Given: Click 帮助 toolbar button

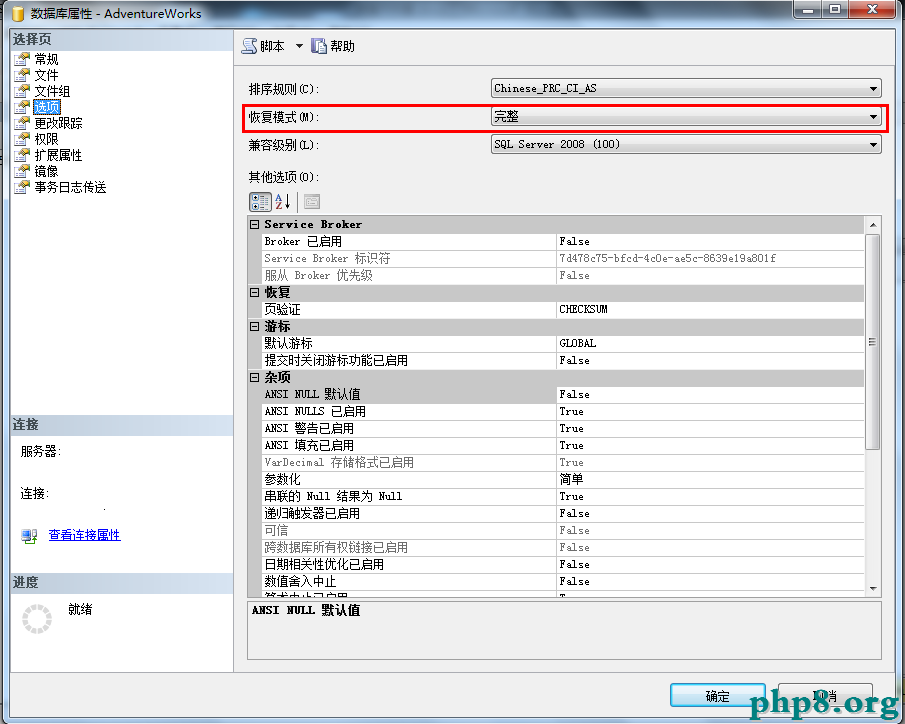Looking at the screenshot, I should click(333, 46).
